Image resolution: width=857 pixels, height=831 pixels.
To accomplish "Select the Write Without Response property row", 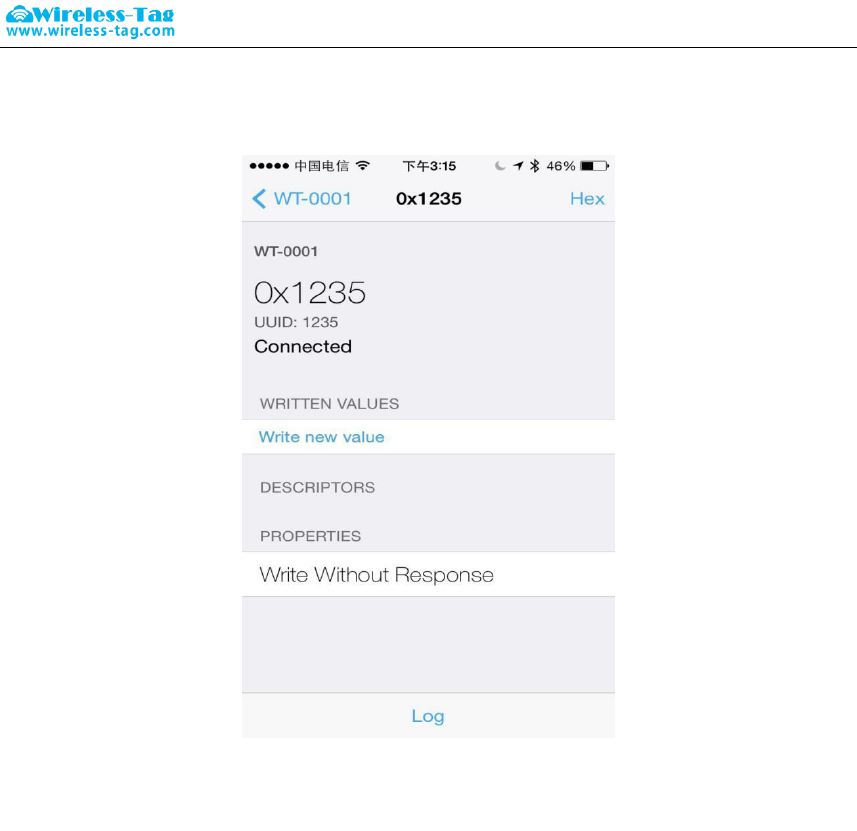I will (x=428, y=574).
